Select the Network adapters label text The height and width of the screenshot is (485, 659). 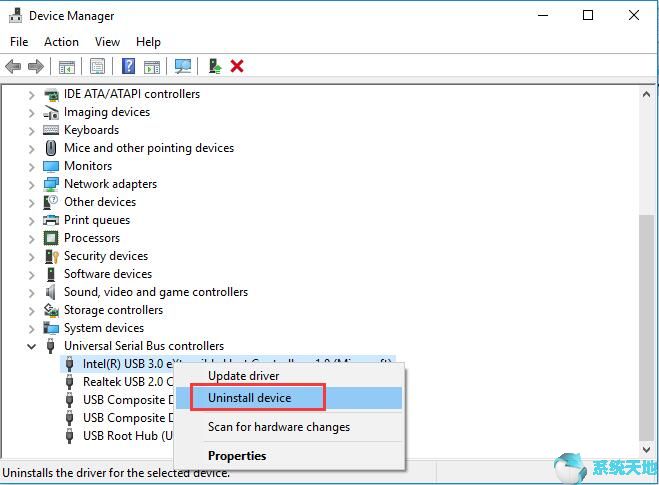[111, 184]
